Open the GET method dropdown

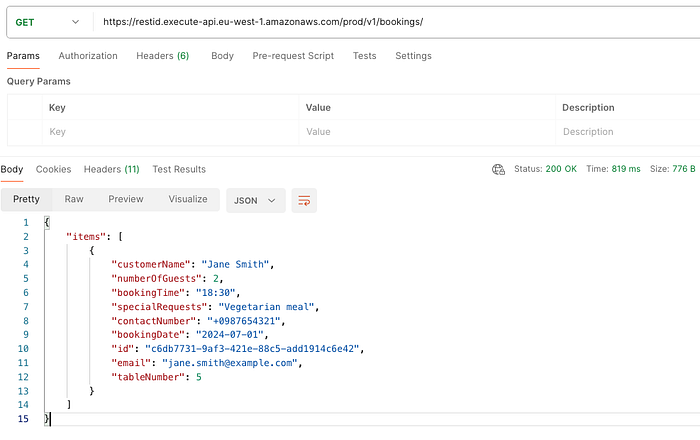point(47,22)
